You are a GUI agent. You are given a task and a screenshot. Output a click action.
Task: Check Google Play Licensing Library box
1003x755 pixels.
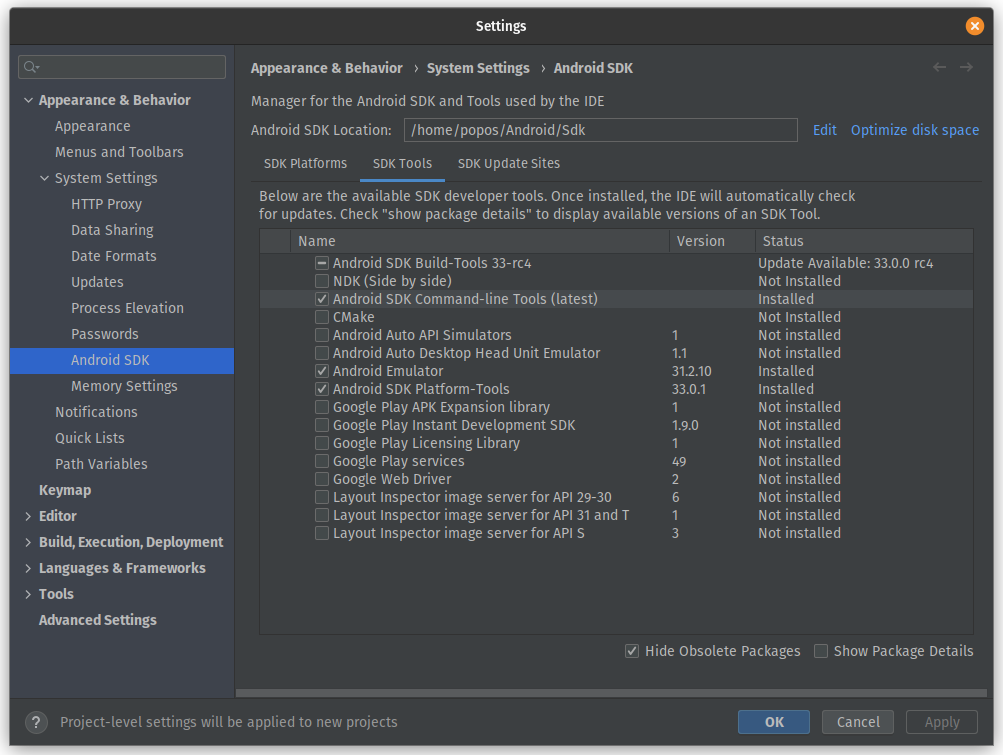[x=322, y=443]
